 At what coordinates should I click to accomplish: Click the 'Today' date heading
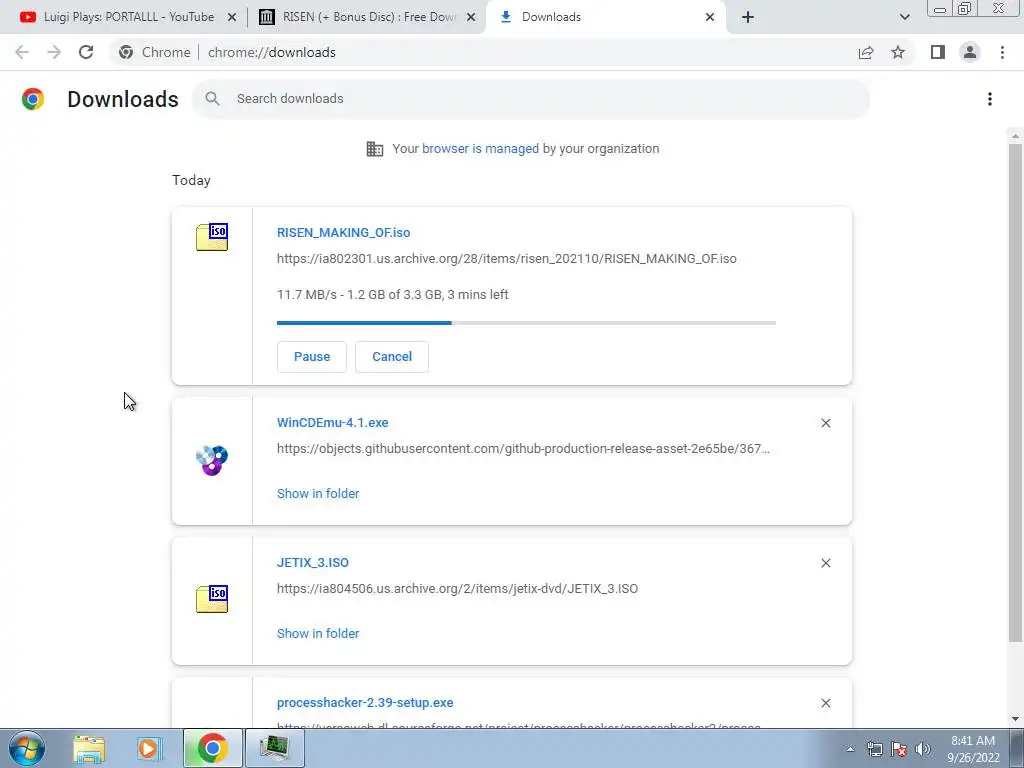coord(191,180)
